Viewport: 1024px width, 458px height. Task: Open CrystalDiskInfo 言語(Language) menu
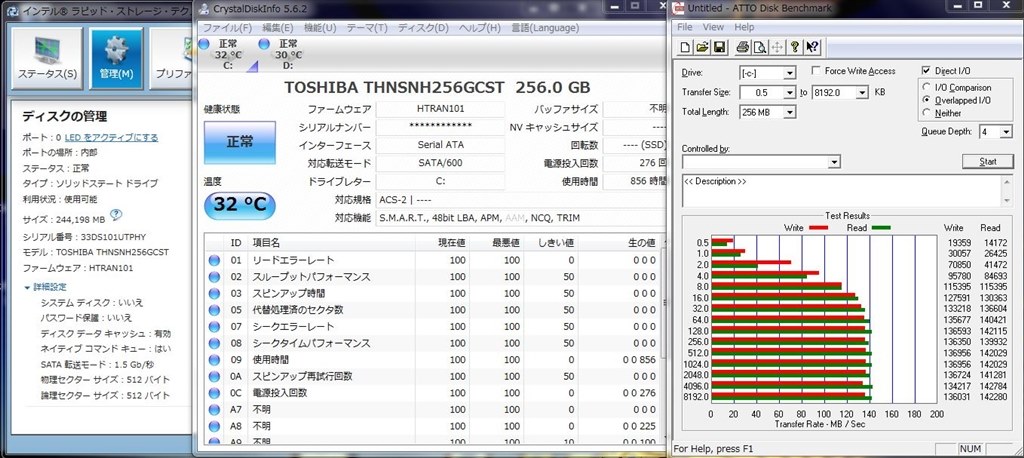pyautogui.click(x=545, y=28)
